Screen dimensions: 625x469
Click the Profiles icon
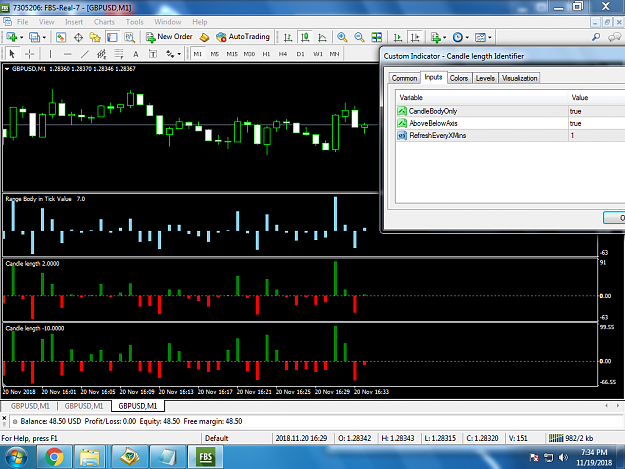coord(34,37)
